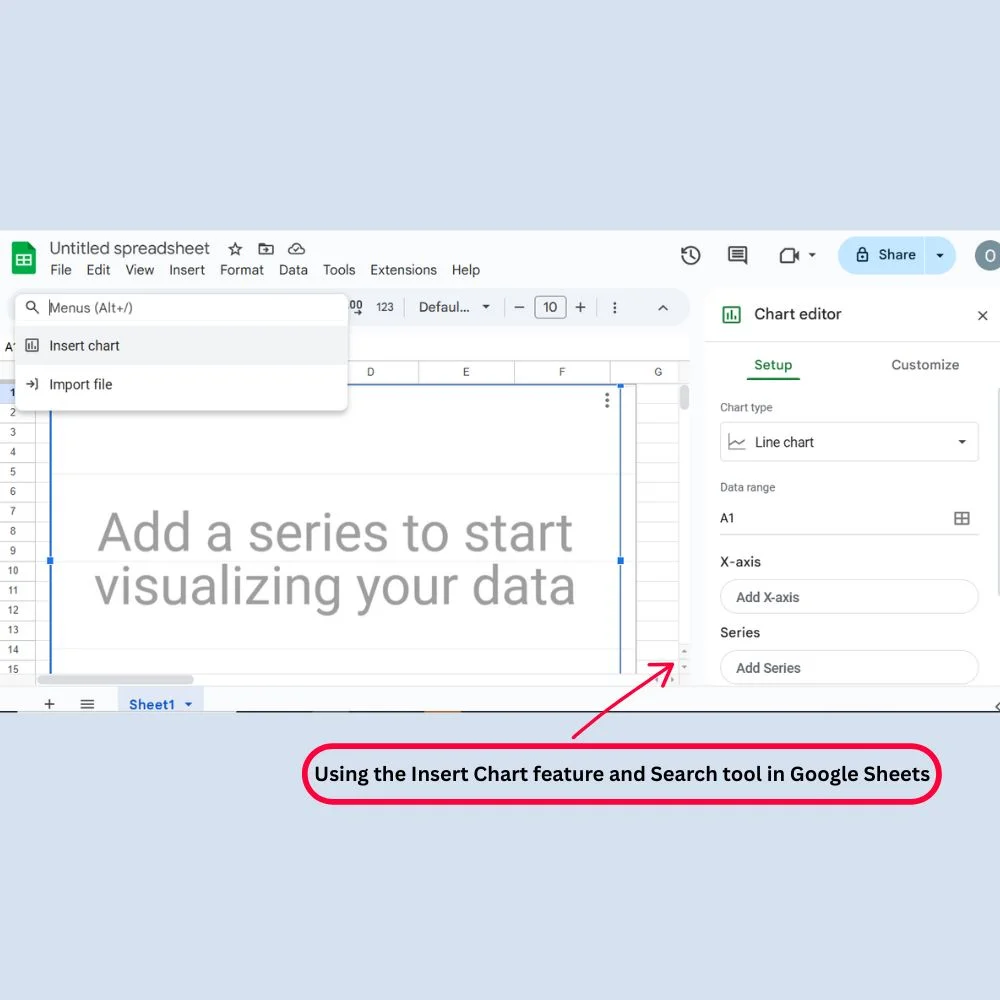Open the Share dropdown arrow
This screenshot has height=1000, width=1000.
coord(940,255)
